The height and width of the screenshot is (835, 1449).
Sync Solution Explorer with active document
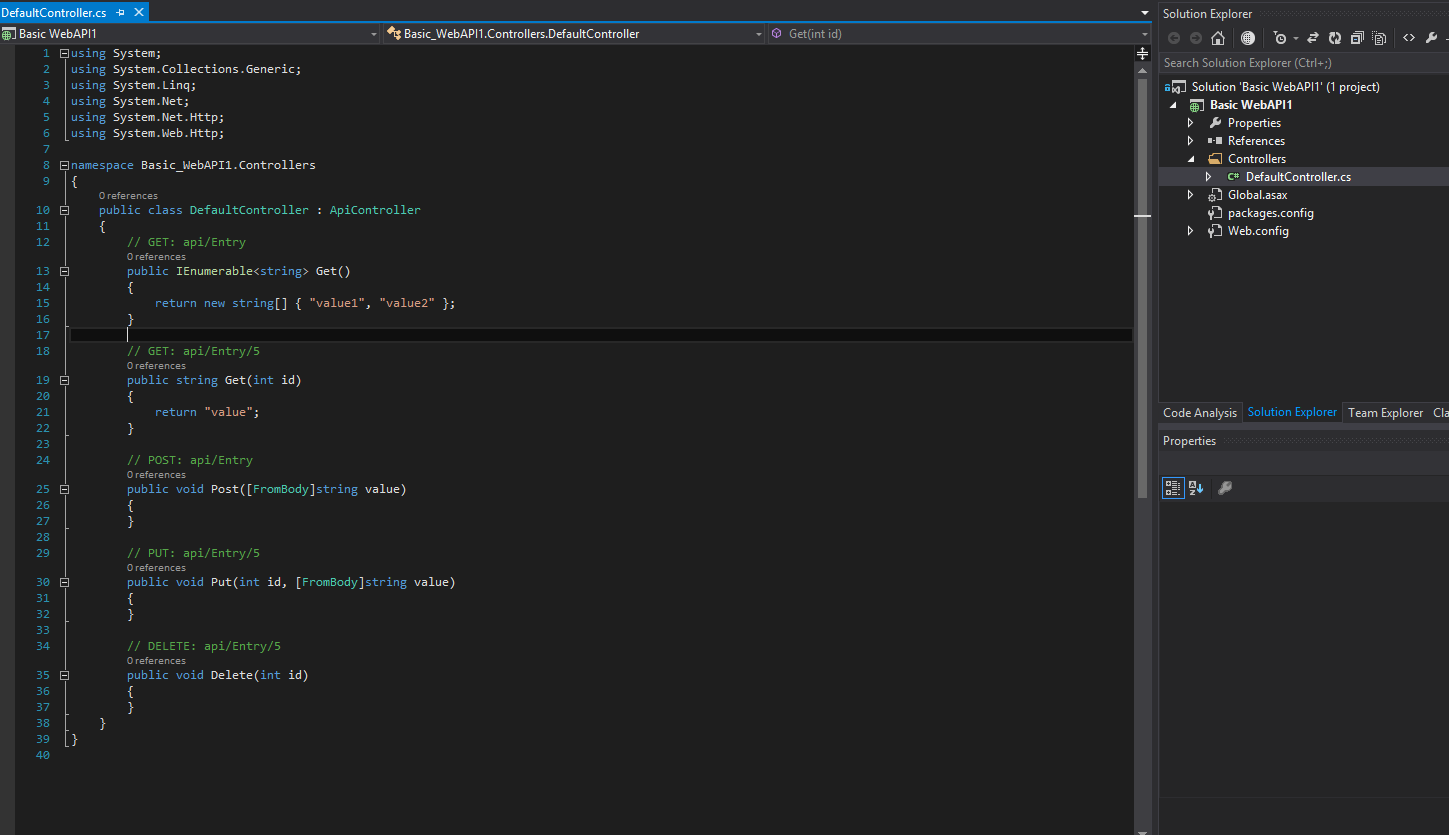pyautogui.click(x=1315, y=38)
